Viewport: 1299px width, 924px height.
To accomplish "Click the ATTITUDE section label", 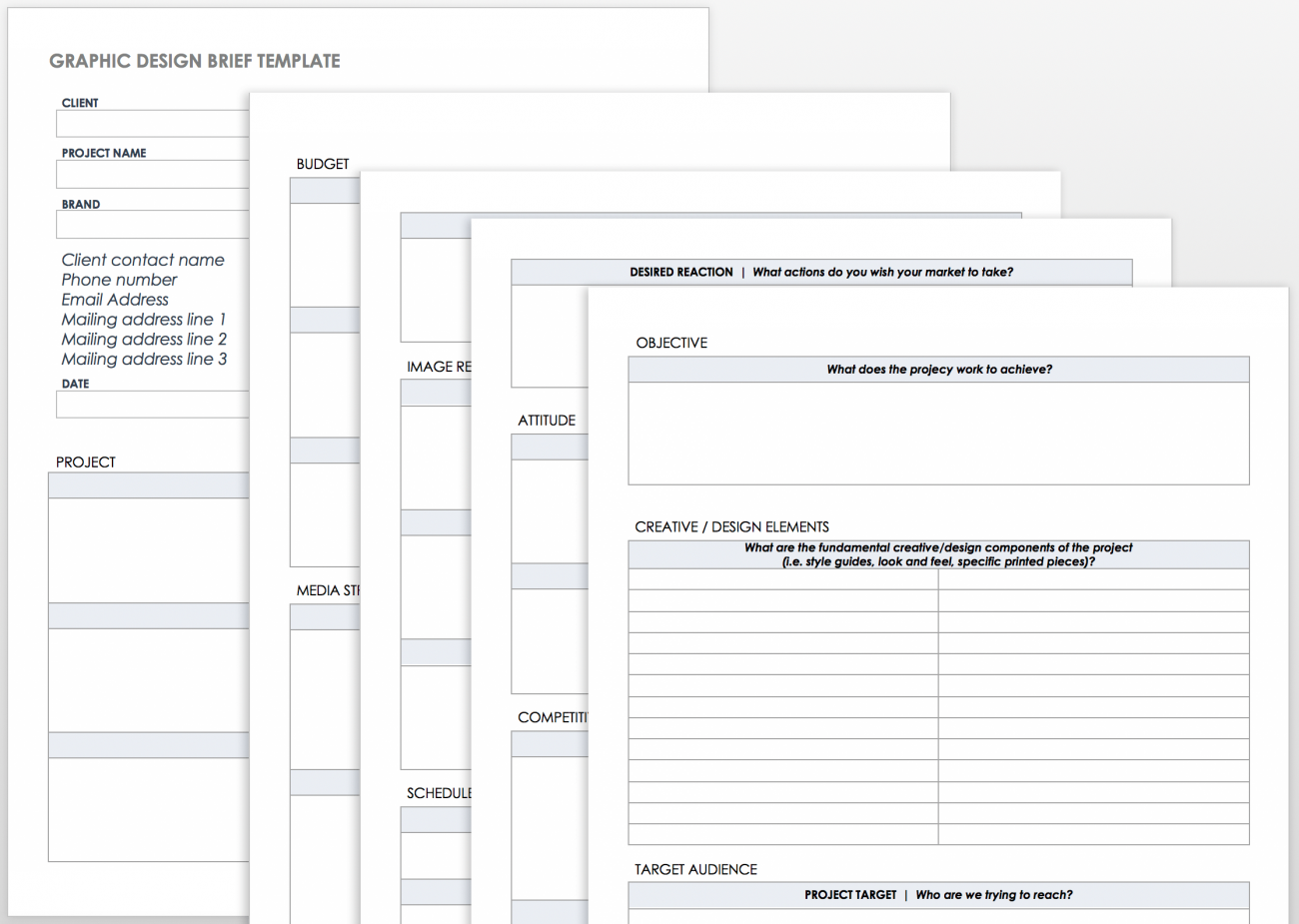I will point(547,421).
